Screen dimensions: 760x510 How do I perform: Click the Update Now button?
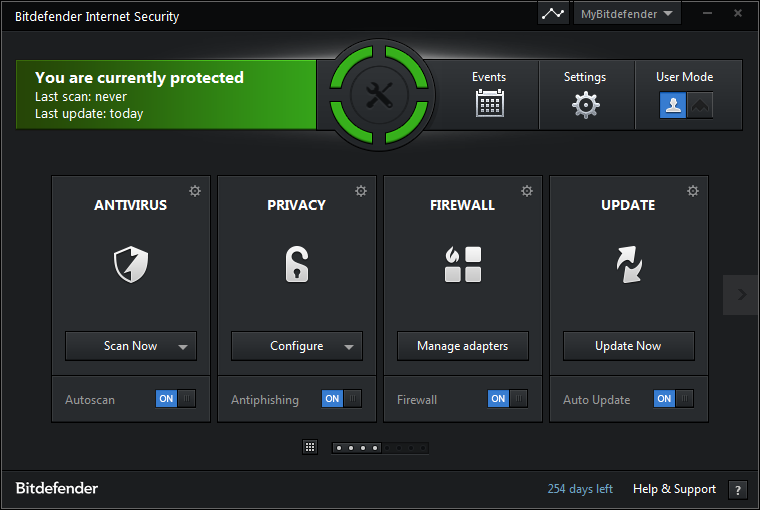628,346
